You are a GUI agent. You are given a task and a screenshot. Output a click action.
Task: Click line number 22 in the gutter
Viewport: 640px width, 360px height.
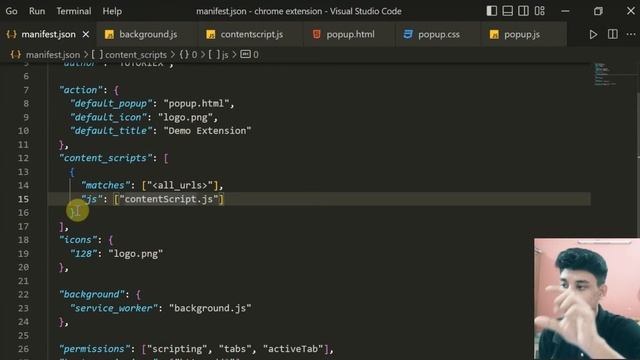click(x=23, y=295)
